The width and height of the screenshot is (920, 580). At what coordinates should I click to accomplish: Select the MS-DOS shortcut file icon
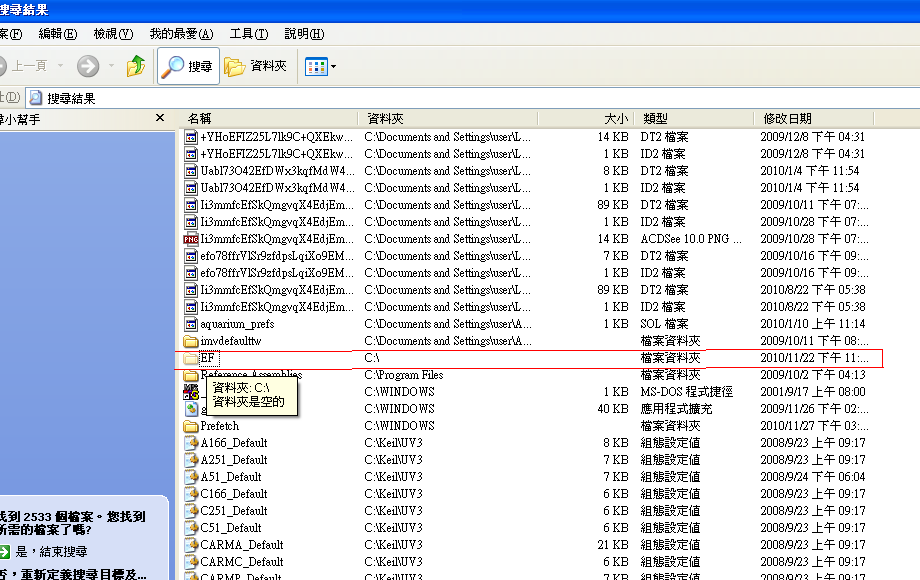[190, 392]
